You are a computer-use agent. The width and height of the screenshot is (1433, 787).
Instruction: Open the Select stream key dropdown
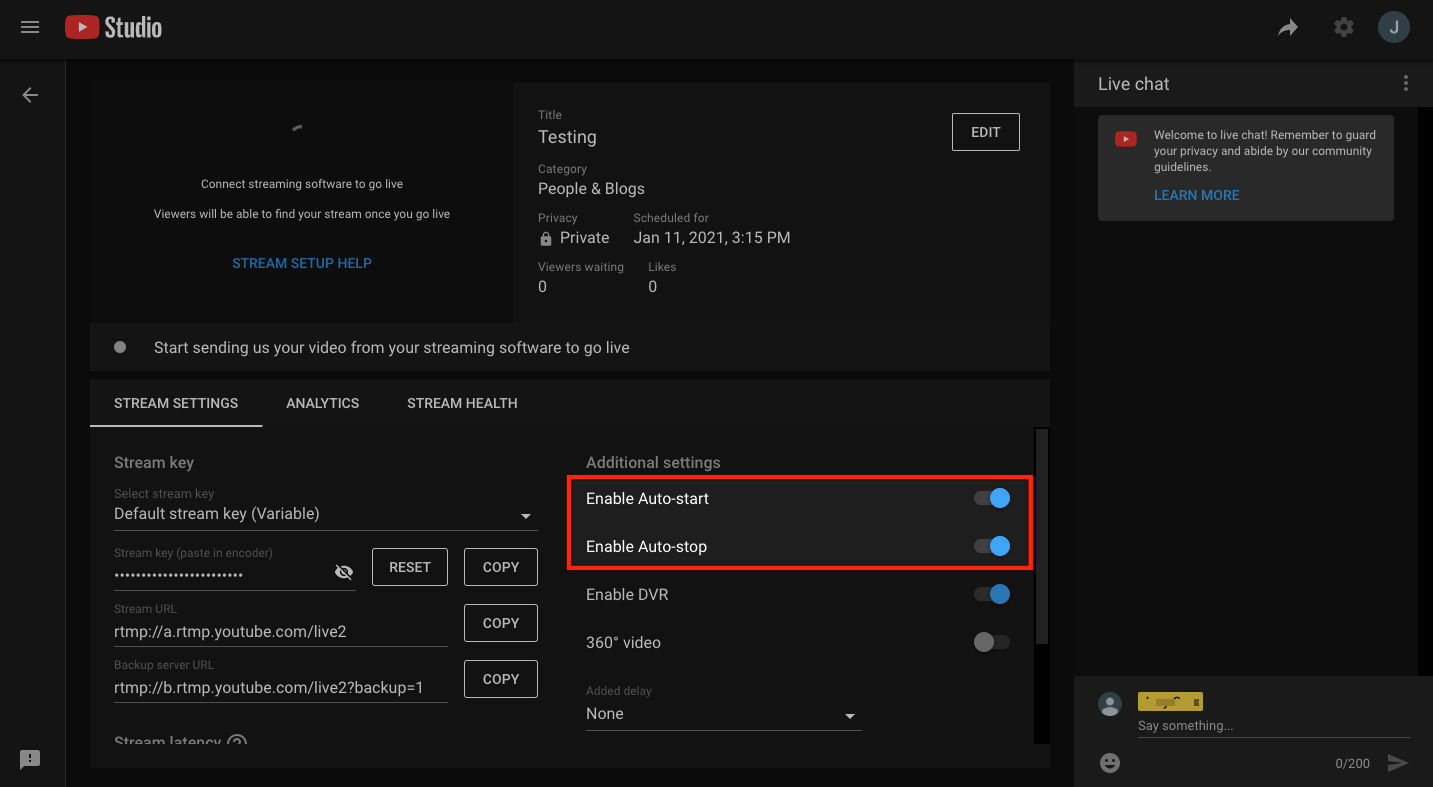(525, 515)
